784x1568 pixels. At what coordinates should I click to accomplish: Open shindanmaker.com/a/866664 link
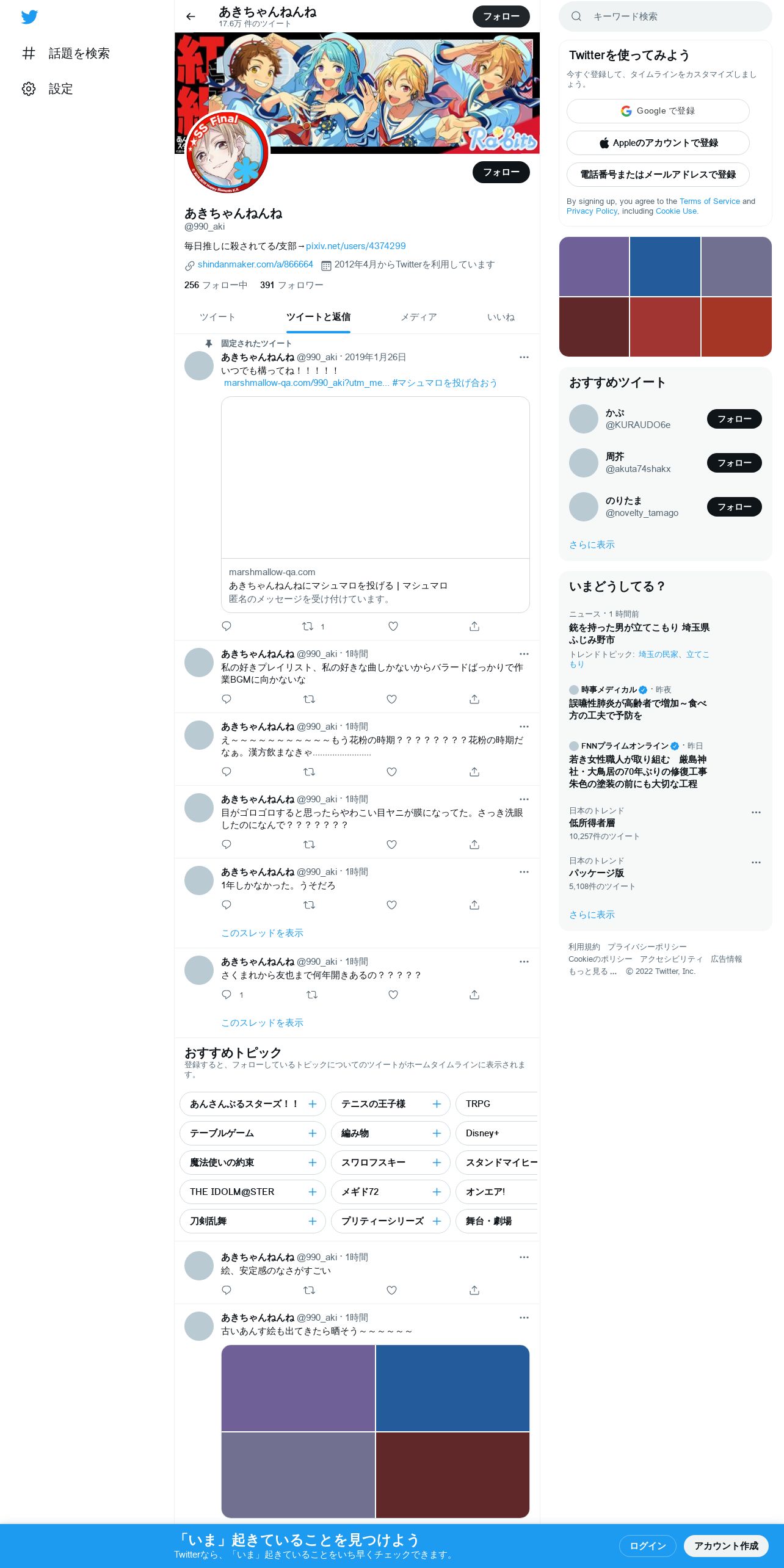(x=255, y=264)
